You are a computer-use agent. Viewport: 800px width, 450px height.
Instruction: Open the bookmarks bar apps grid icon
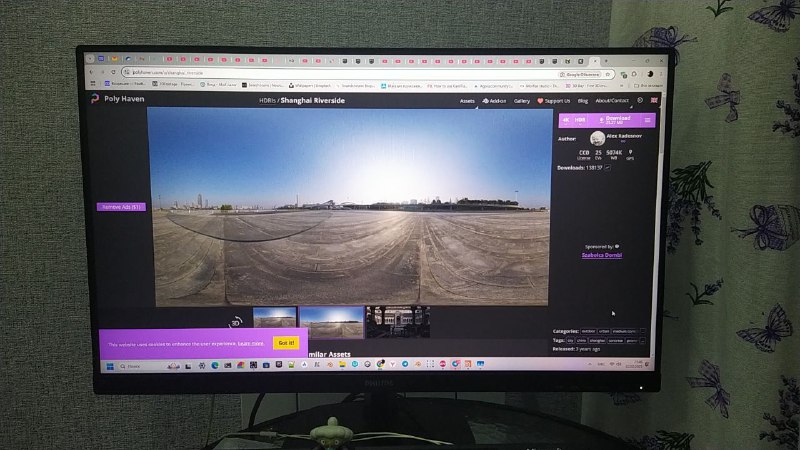point(93,84)
